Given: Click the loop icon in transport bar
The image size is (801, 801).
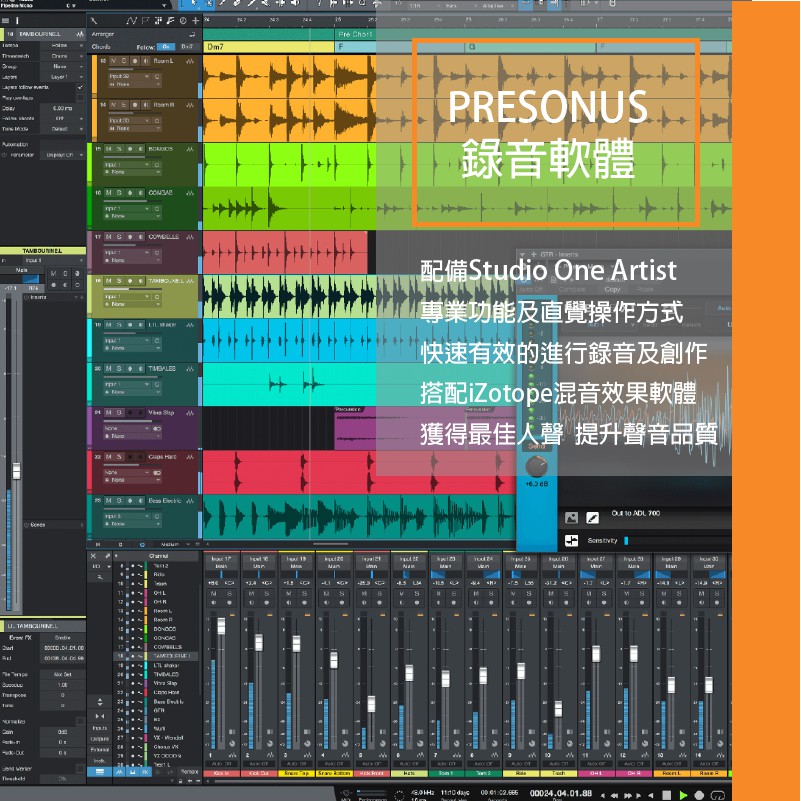Looking at the screenshot, I should (x=718, y=795).
